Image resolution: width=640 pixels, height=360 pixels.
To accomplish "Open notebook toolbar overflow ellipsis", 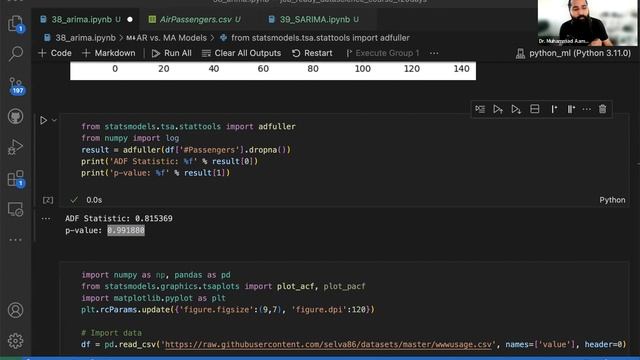I will [434, 53].
